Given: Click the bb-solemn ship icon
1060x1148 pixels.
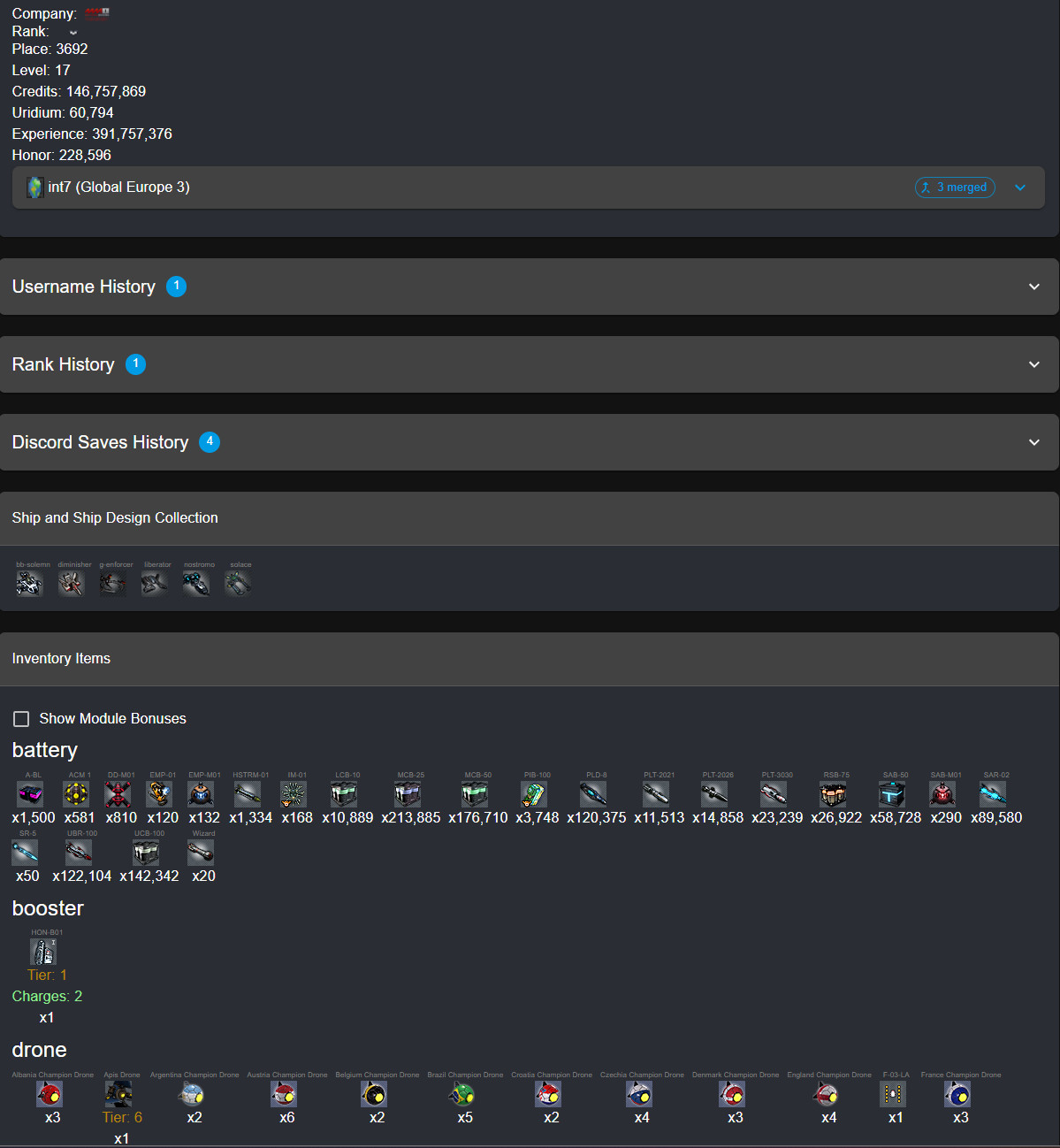Looking at the screenshot, I should (x=30, y=584).
